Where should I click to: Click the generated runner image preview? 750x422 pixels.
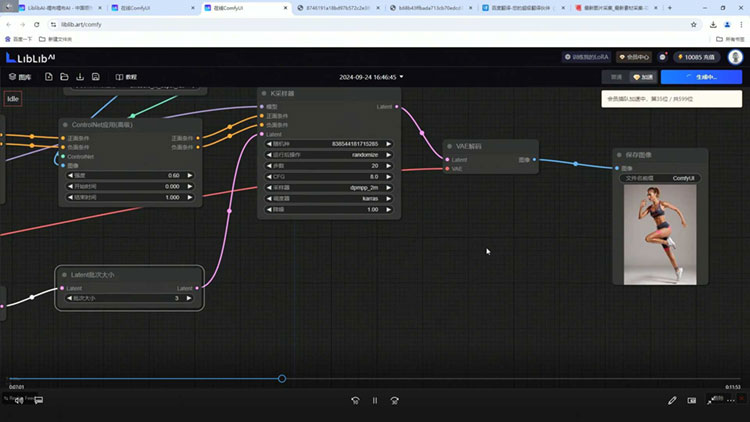tap(659, 234)
